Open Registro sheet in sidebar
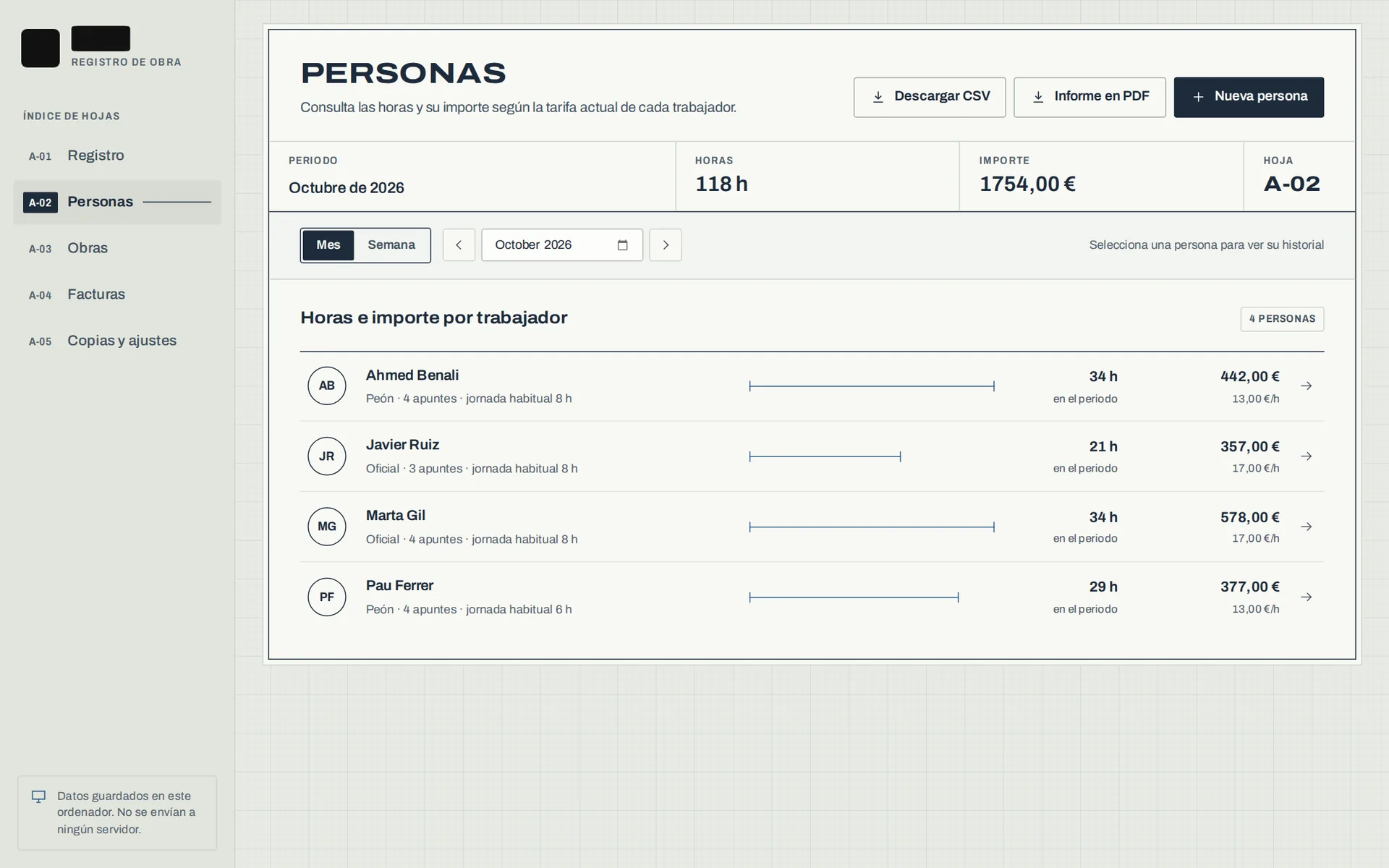This screenshot has height=868, width=1389. point(117,156)
